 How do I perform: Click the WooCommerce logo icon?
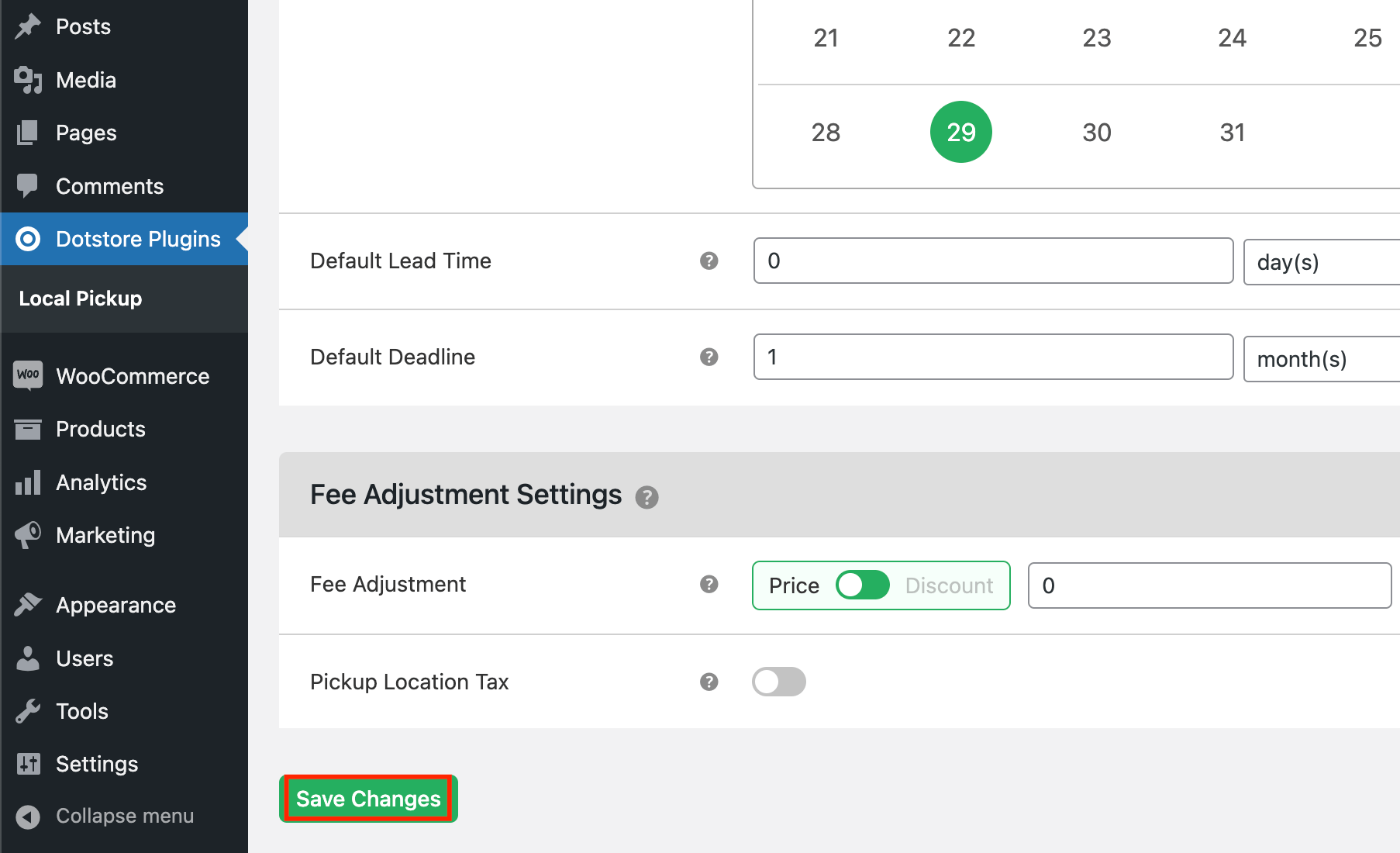tap(28, 375)
